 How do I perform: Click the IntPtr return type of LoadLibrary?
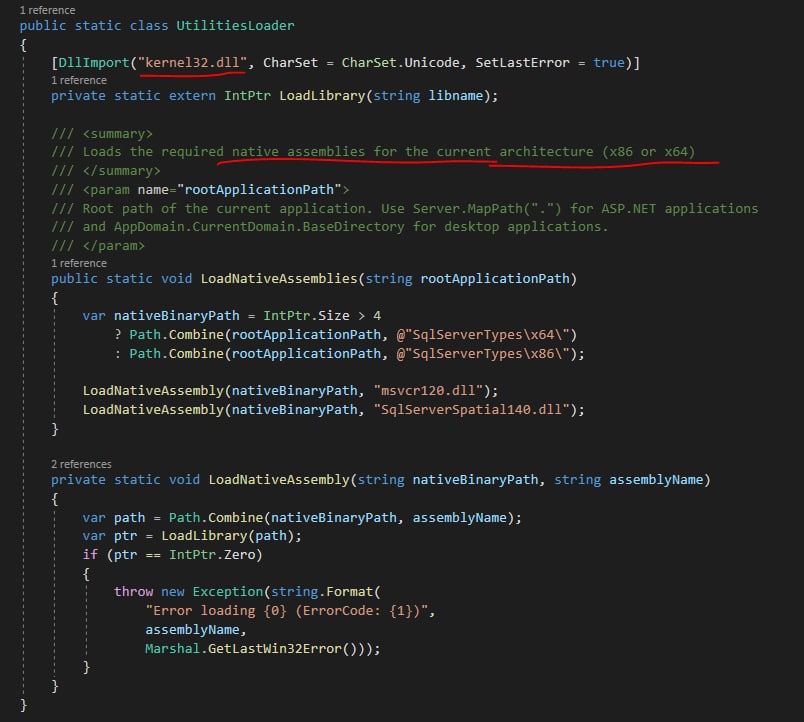[x=248, y=96]
